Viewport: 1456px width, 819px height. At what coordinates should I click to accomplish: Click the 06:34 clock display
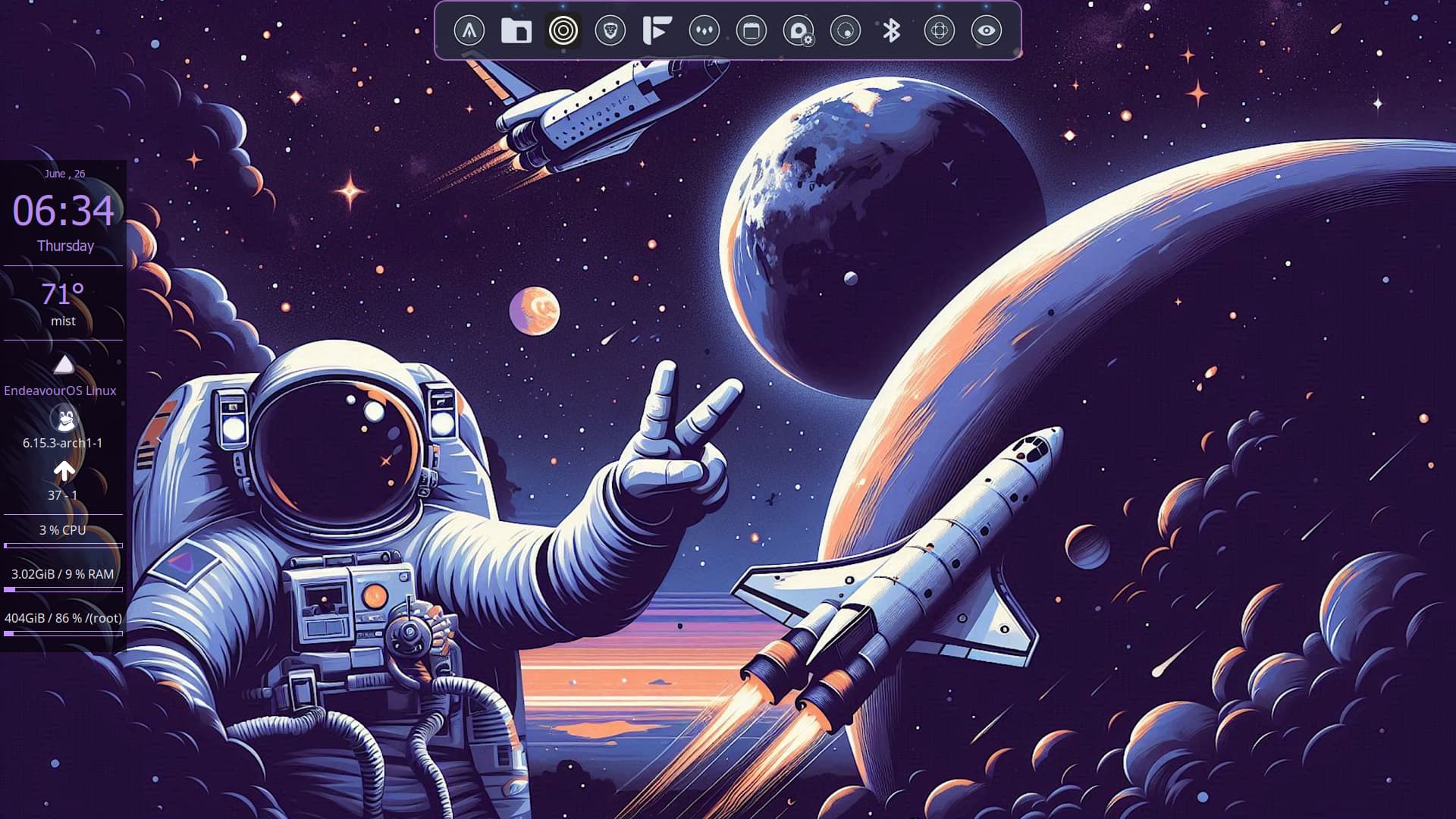pyautogui.click(x=63, y=211)
